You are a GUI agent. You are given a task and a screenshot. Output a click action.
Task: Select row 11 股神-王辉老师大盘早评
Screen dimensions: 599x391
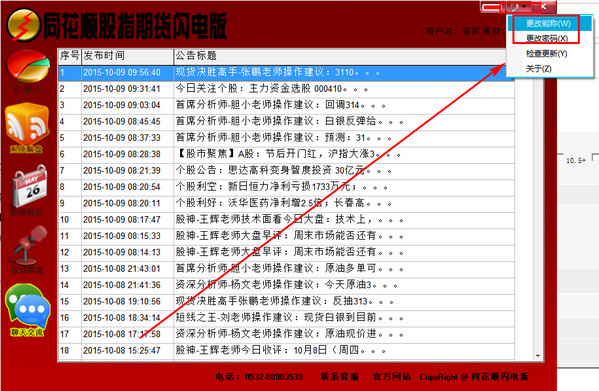[286, 236]
